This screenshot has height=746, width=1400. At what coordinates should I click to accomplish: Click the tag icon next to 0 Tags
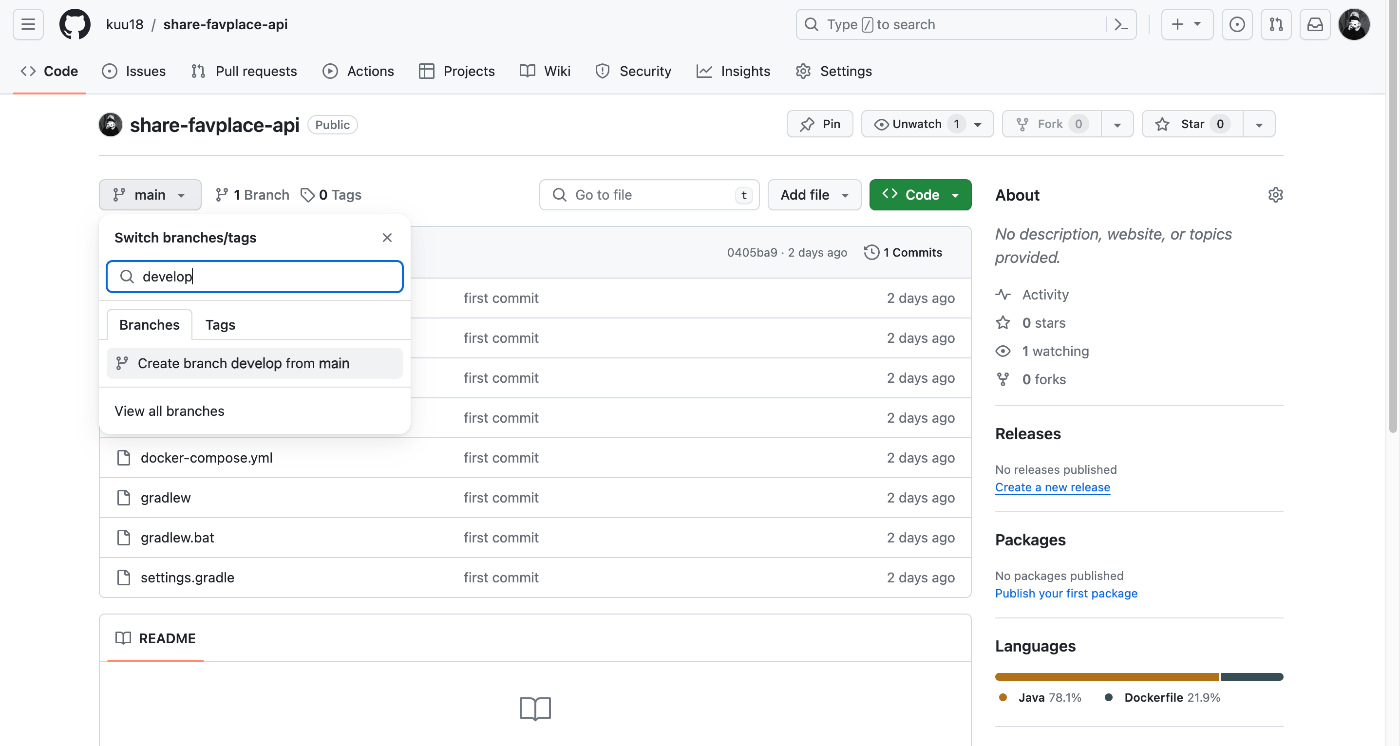(x=308, y=195)
